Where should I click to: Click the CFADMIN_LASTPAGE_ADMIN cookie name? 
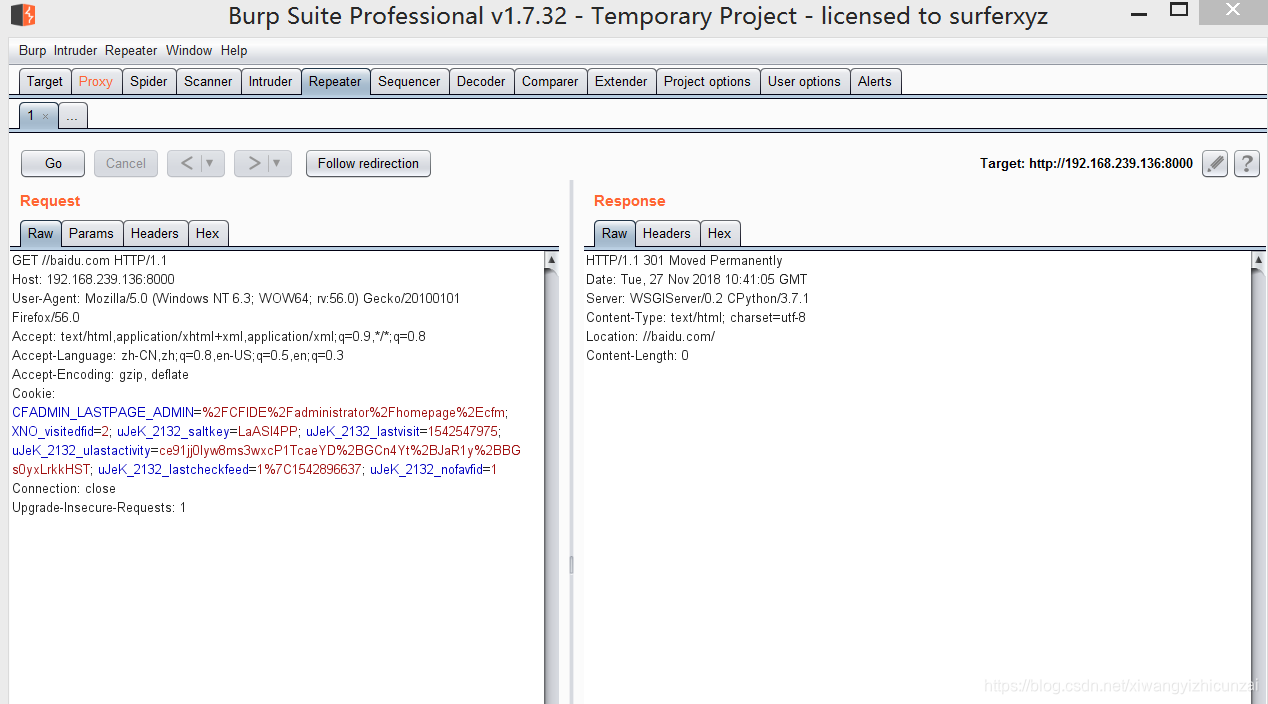coord(102,412)
